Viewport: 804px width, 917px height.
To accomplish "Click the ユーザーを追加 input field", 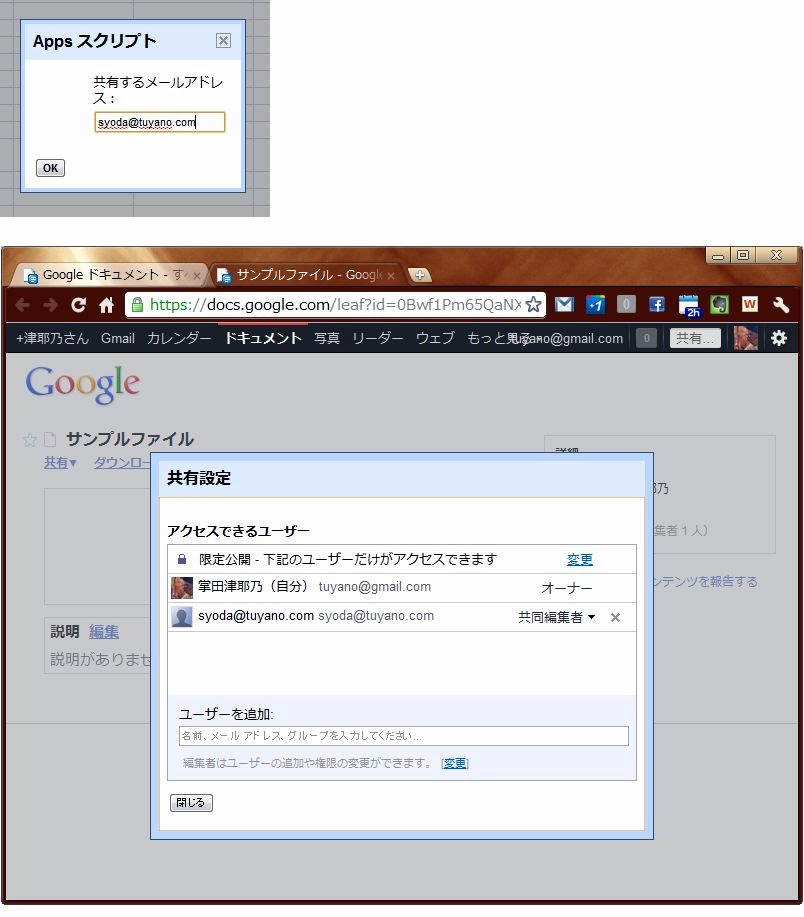I will pos(403,736).
